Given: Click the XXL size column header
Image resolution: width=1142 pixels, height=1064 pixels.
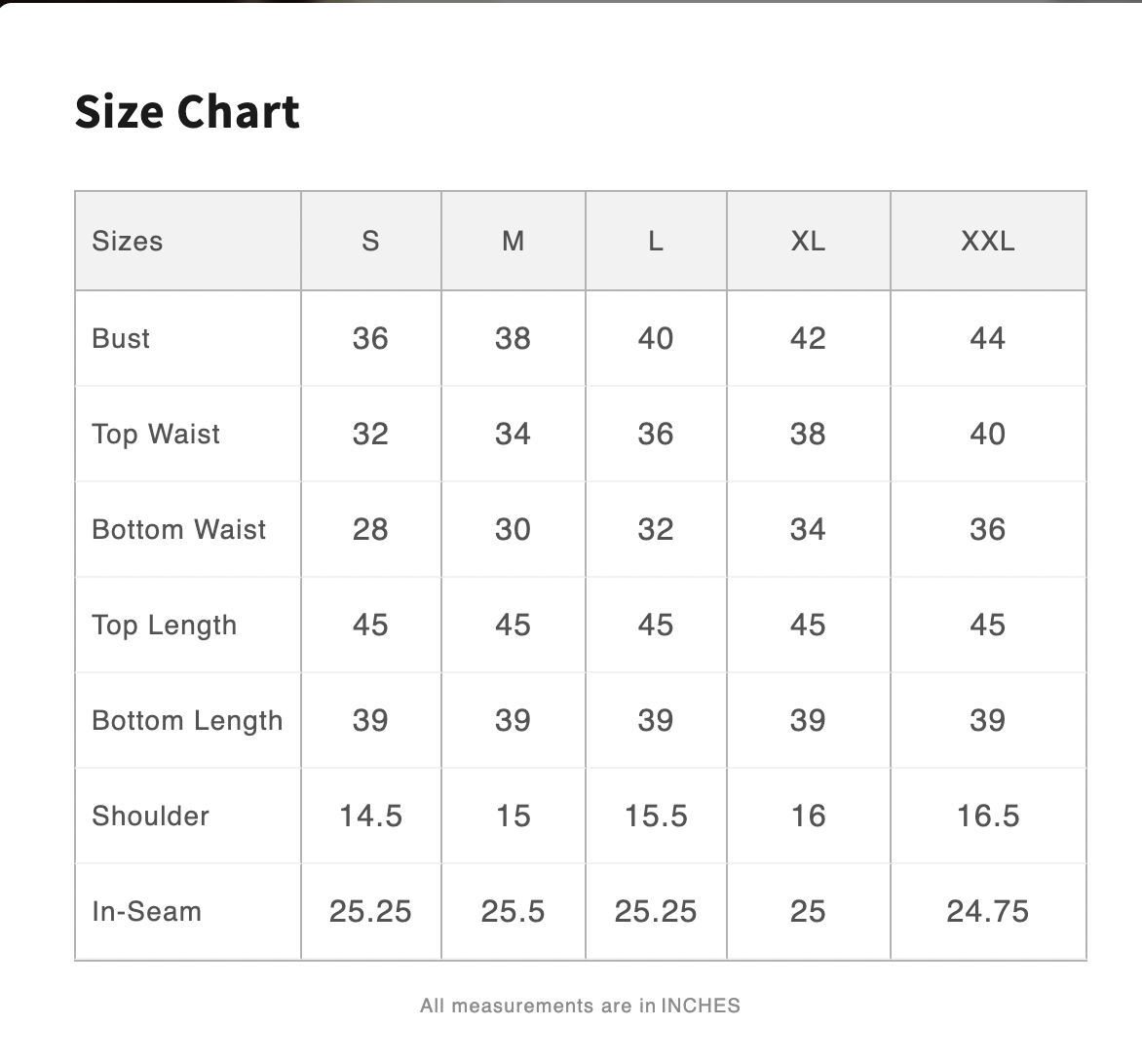Looking at the screenshot, I should pyautogui.click(x=988, y=241).
